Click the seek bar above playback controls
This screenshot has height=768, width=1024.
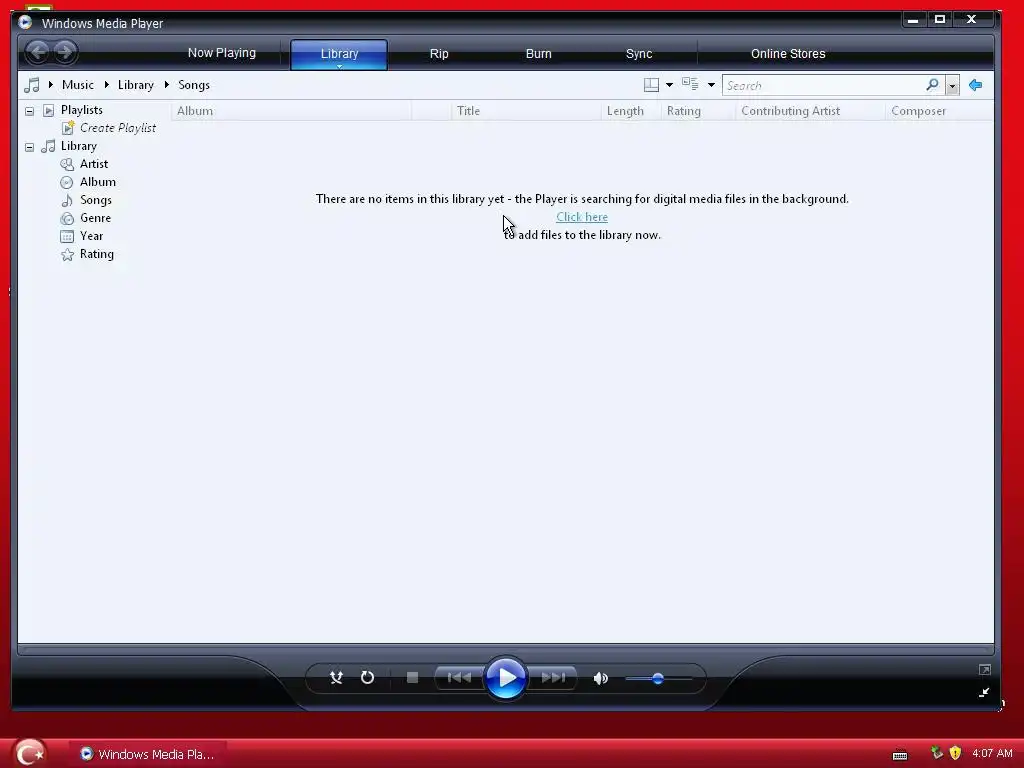(506, 650)
